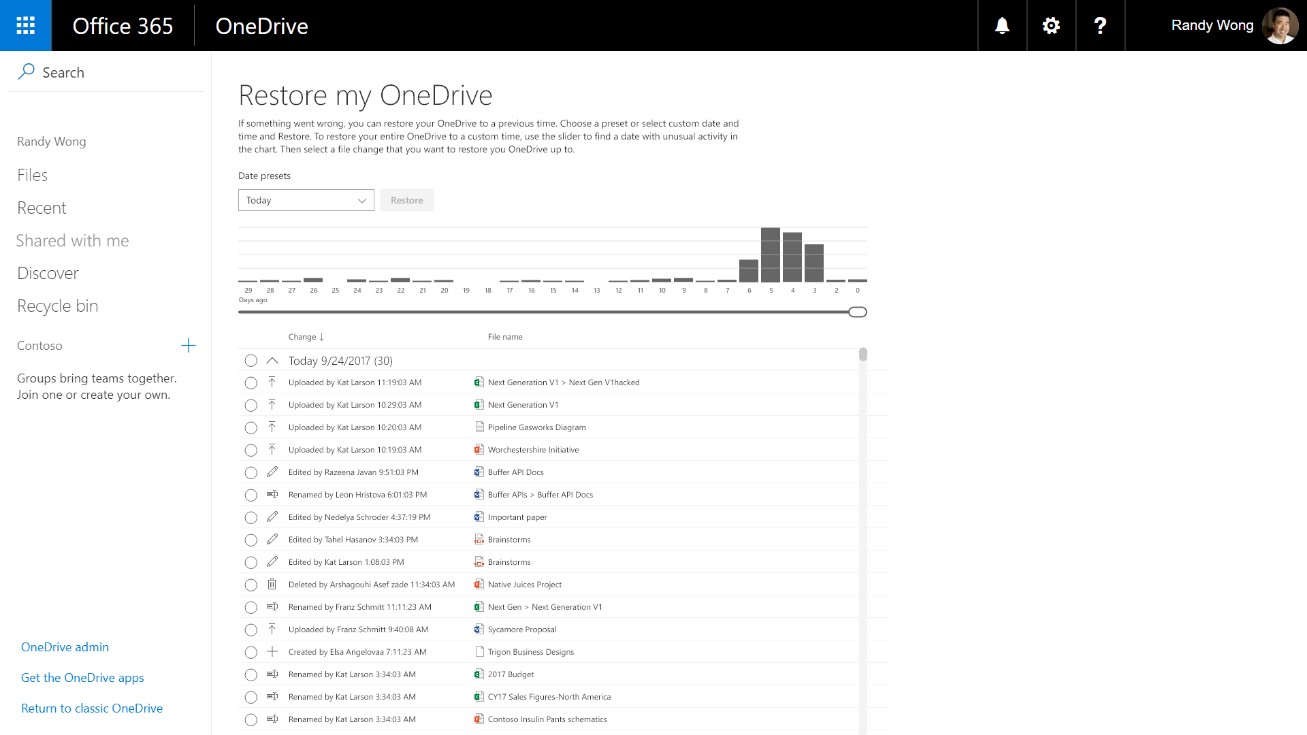Viewport: 1307px width, 735px height.
Task: Select the radio for Sycamore Proposal upload
Action: pos(250,630)
